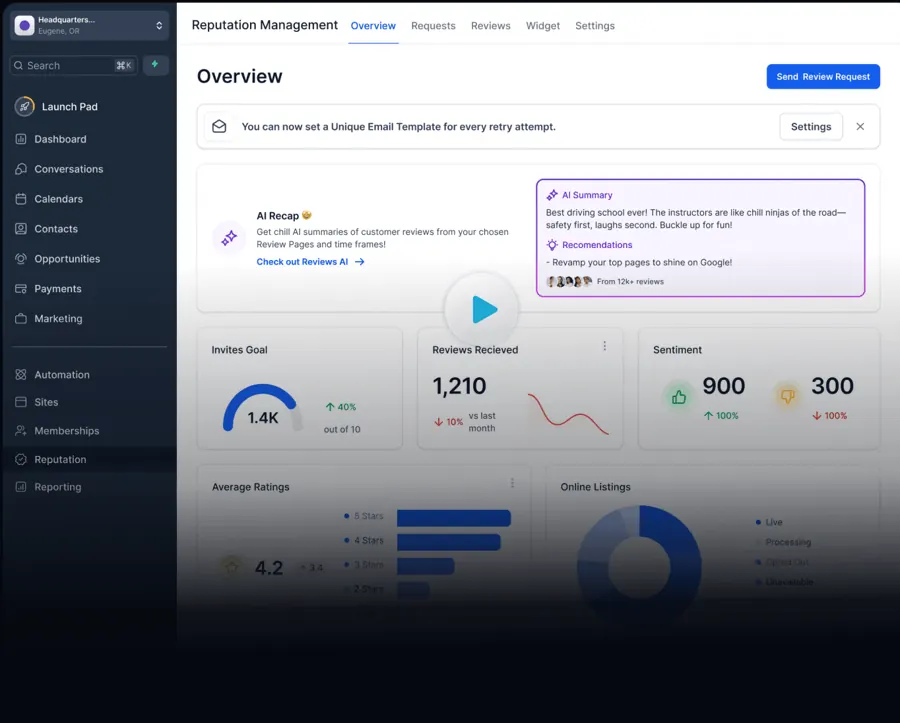This screenshot has height=723, width=900.
Task: Open the Average Ratings options menu
Action: (x=513, y=483)
